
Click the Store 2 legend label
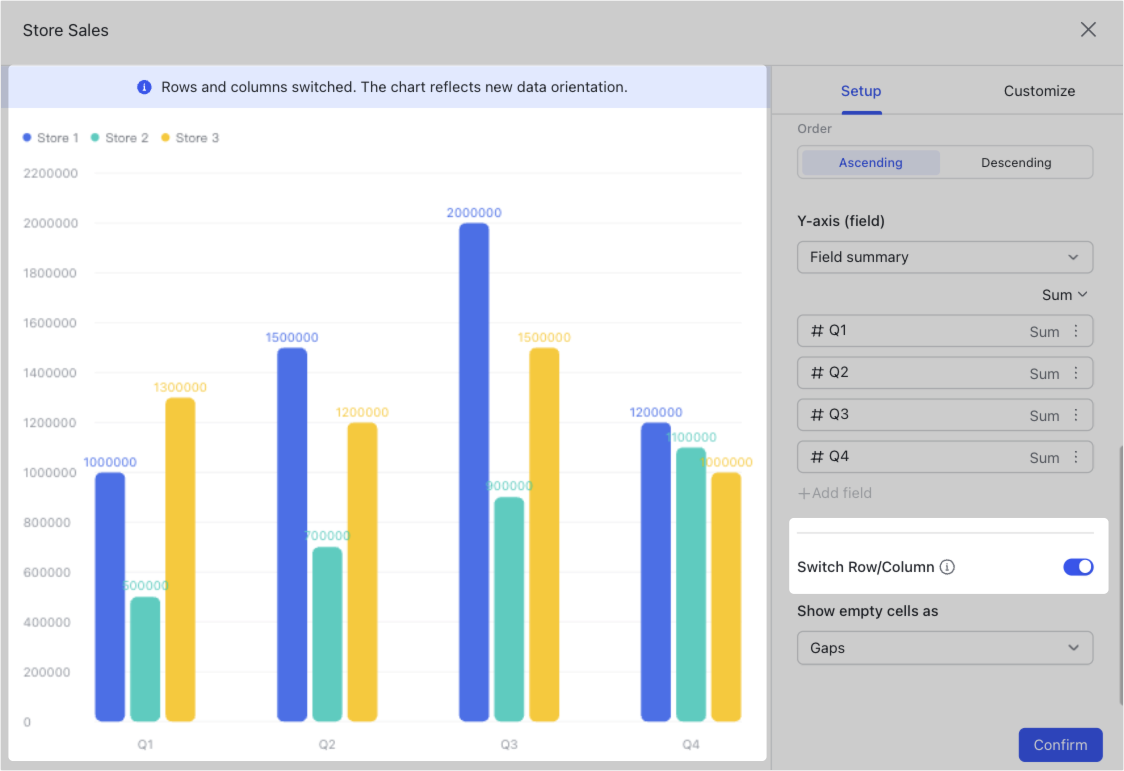[127, 138]
